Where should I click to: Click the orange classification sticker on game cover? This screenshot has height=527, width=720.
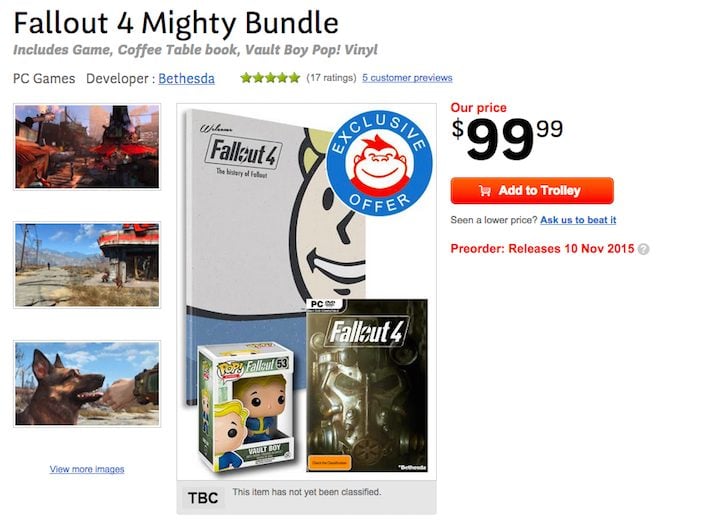(329, 462)
